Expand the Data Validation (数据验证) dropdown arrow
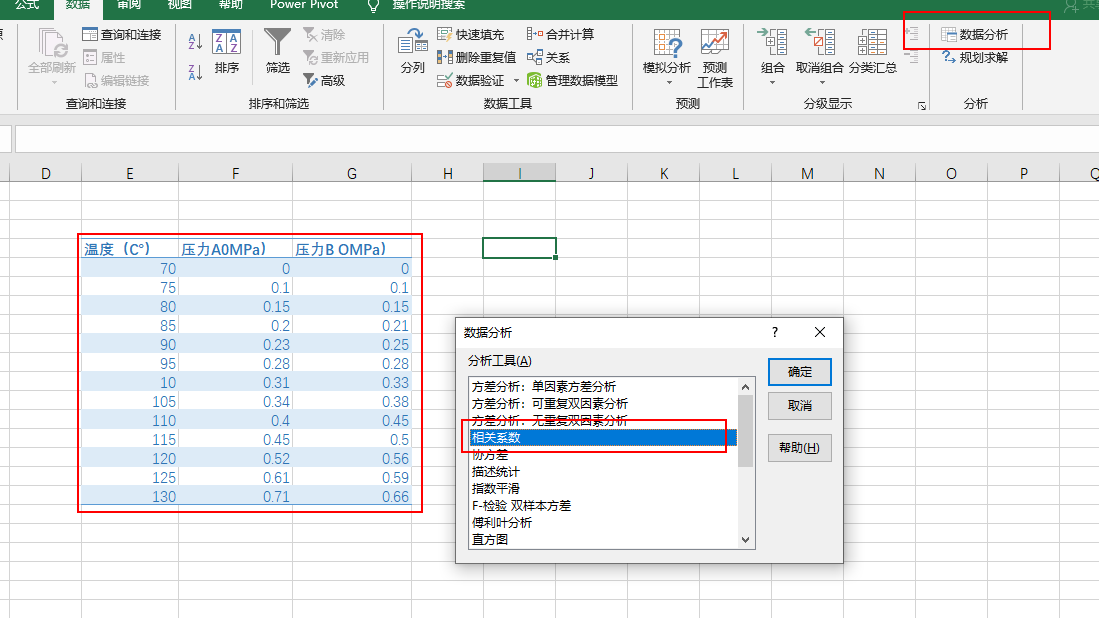1099x618 pixels. point(517,81)
